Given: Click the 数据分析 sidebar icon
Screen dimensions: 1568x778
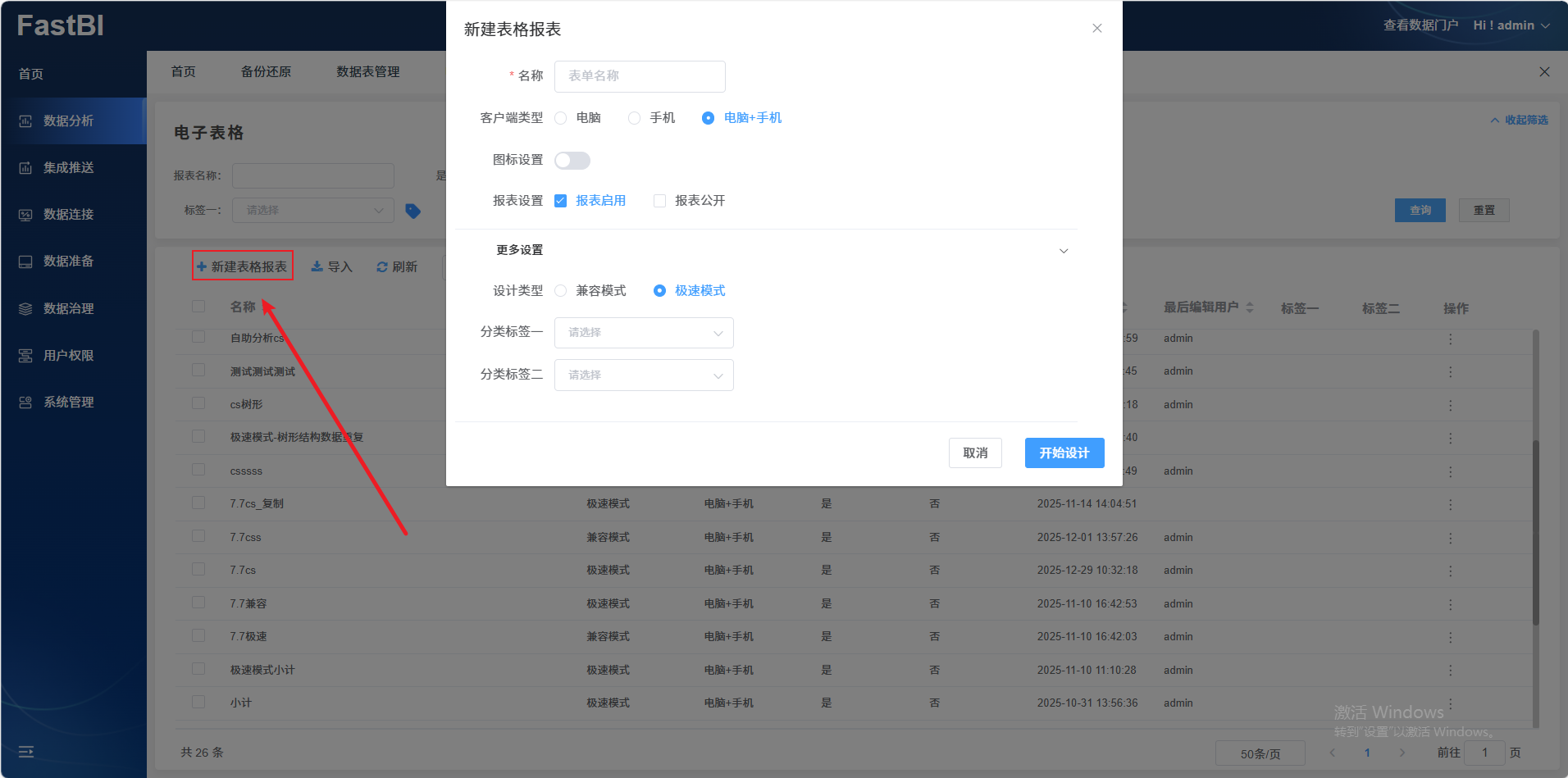Looking at the screenshot, I should pyautogui.click(x=25, y=121).
